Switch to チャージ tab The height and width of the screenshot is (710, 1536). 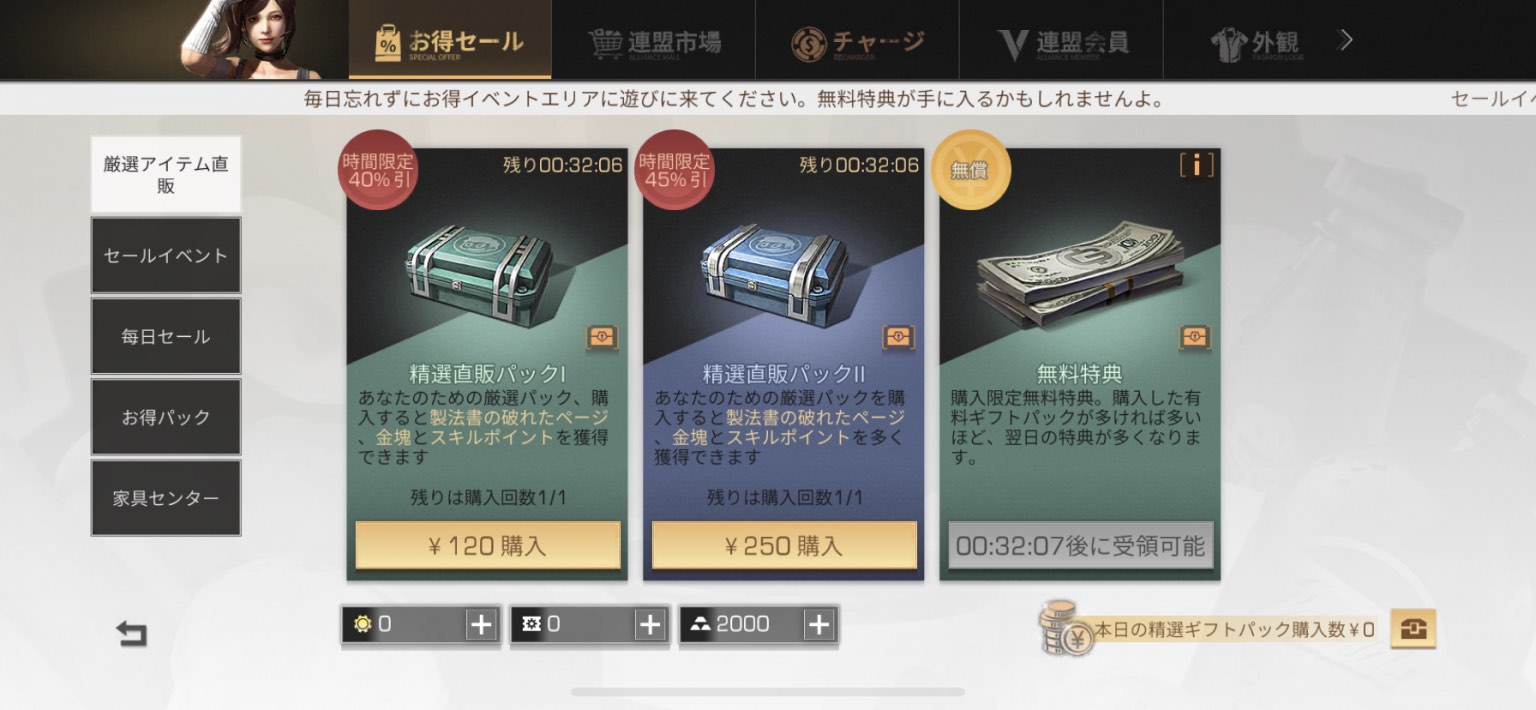[857, 42]
